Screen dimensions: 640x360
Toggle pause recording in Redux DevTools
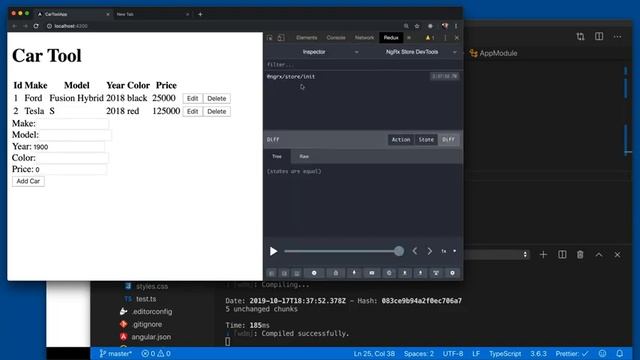tap(314, 273)
